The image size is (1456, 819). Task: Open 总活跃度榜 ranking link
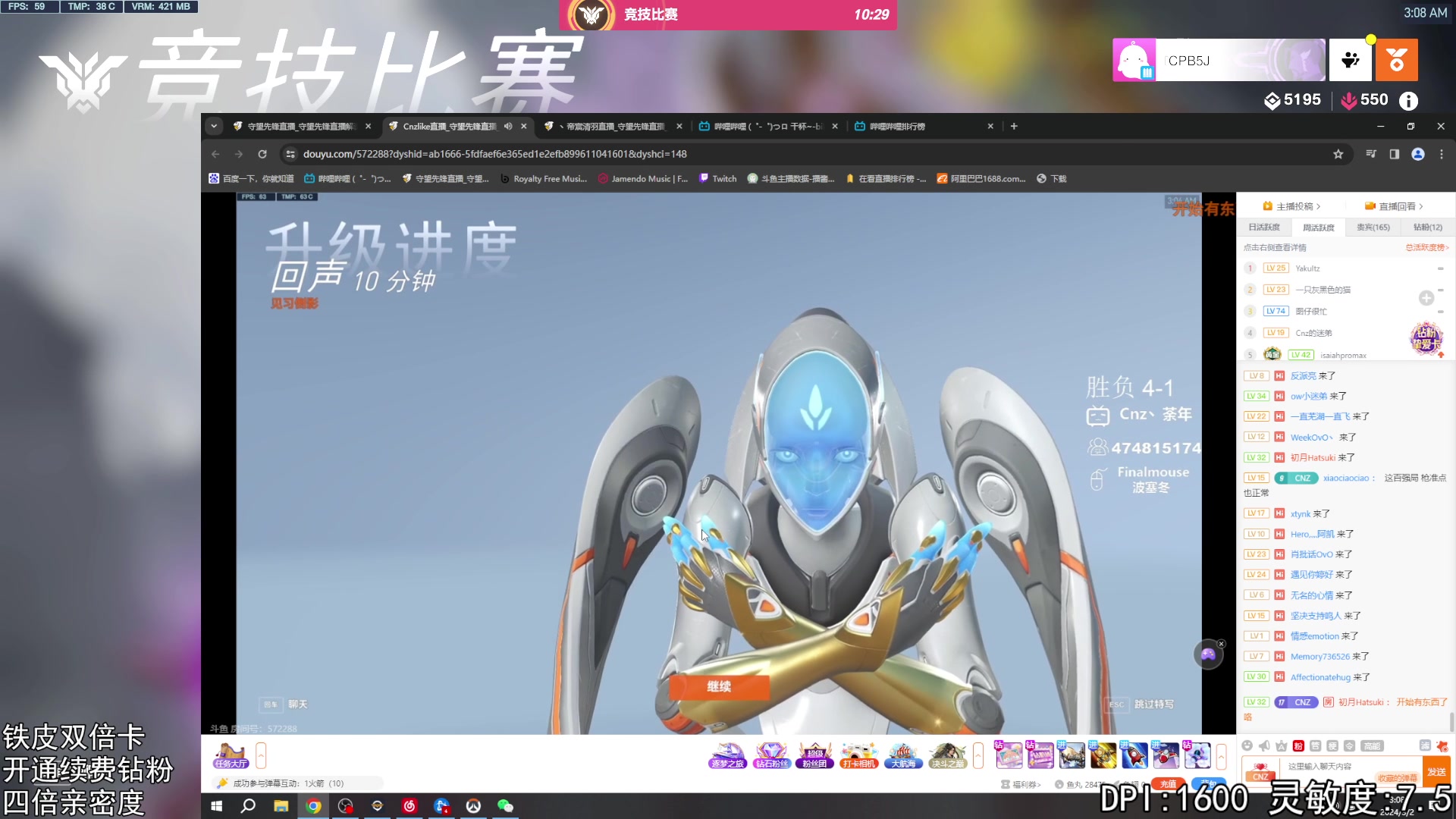(1426, 247)
